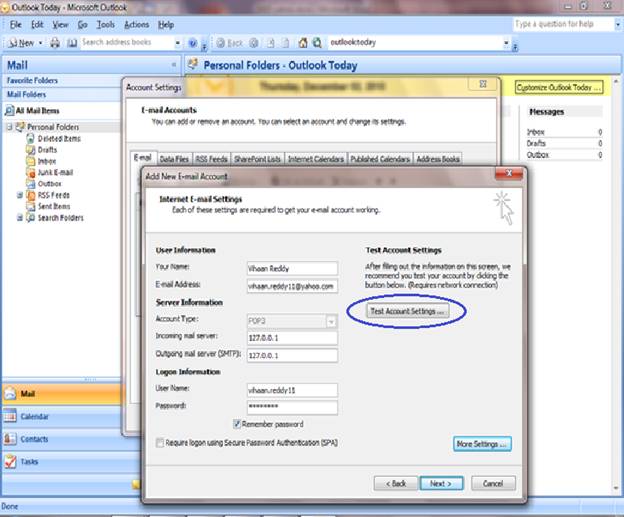The width and height of the screenshot is (624, 517).
Task: Open the Actions menu
Action: 136,25
